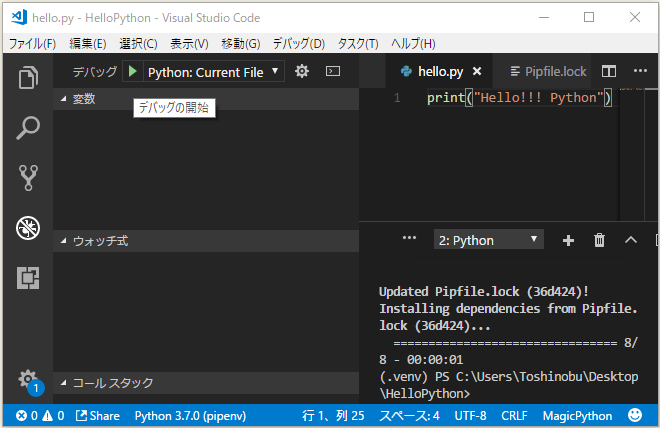Click line number 1 in the gutter
The height and width of the screenshot is (428, 660).
[x=397, y=98]
